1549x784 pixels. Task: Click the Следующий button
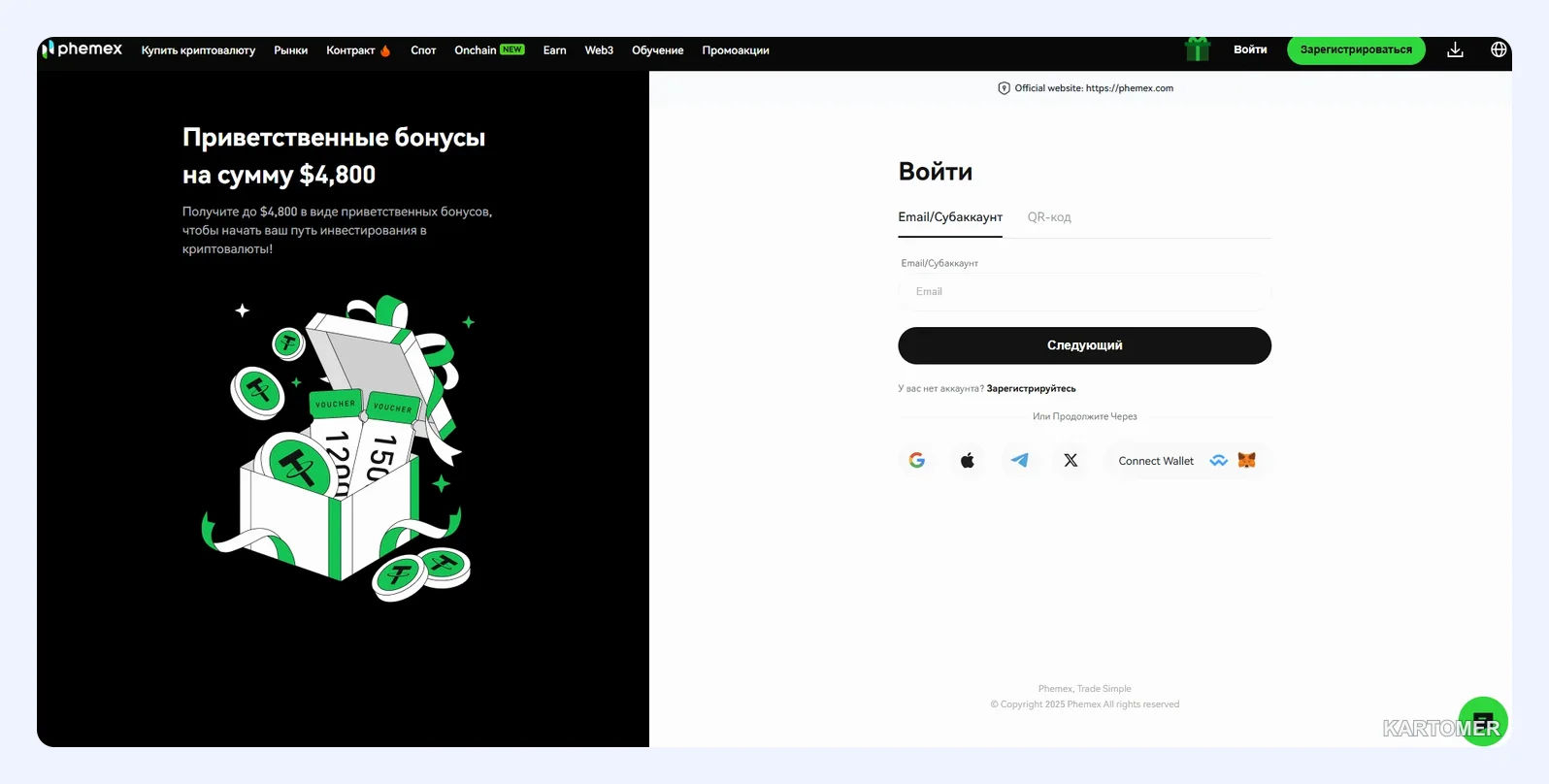[x=1084, y=345]
